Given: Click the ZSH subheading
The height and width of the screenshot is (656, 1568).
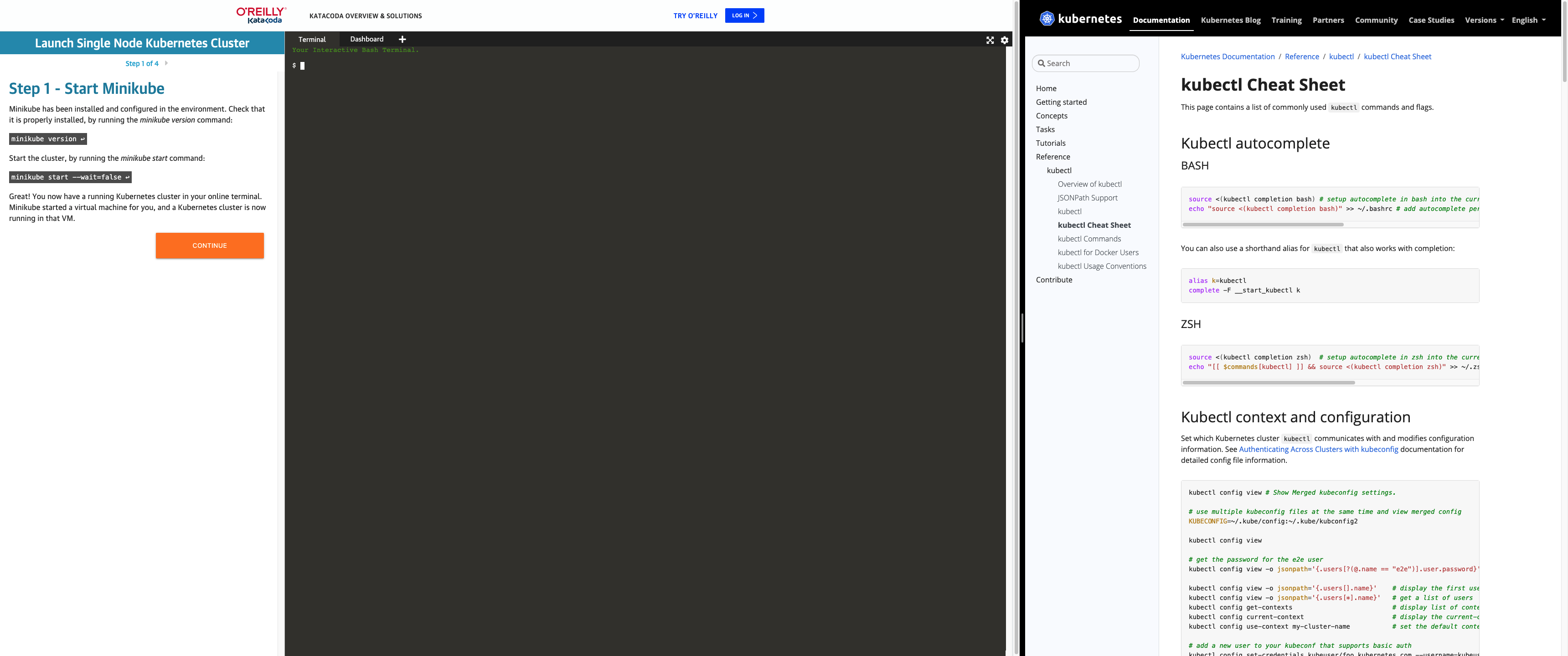Looking at the screenshot, I should [1191, 324].
